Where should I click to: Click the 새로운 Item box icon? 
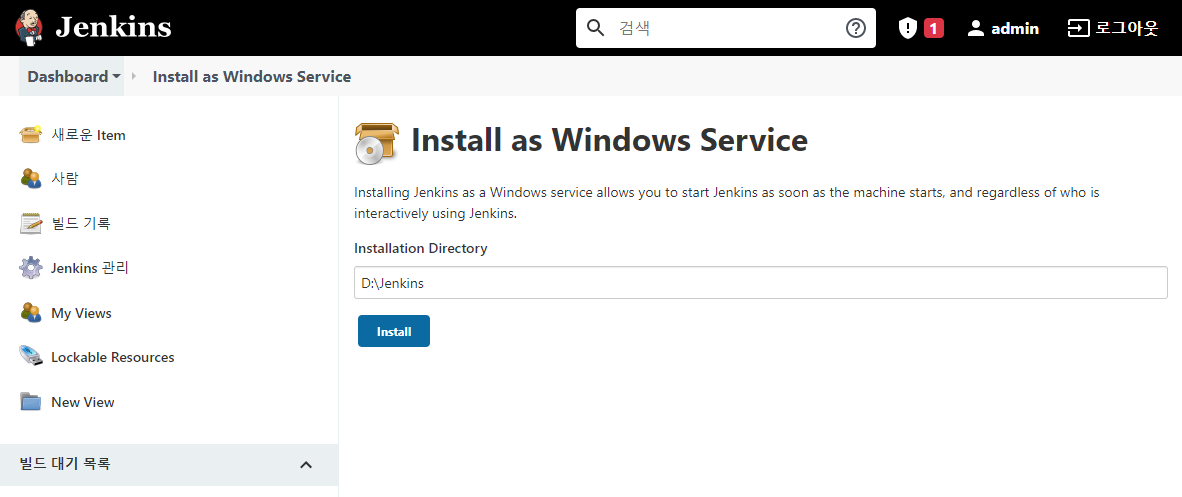(x=31, y=135)
